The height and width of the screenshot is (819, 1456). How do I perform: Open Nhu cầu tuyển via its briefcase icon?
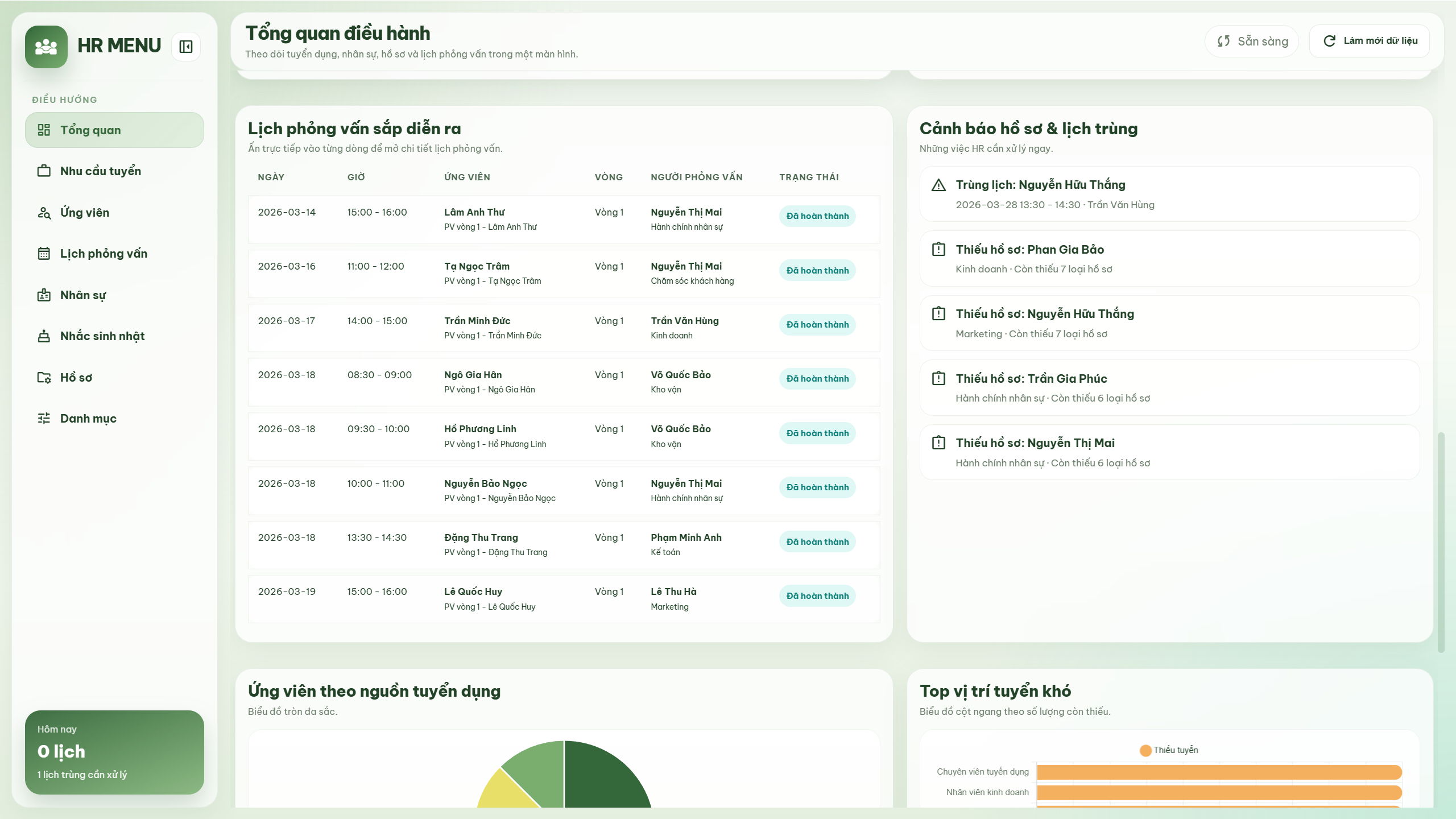[45, 171]
